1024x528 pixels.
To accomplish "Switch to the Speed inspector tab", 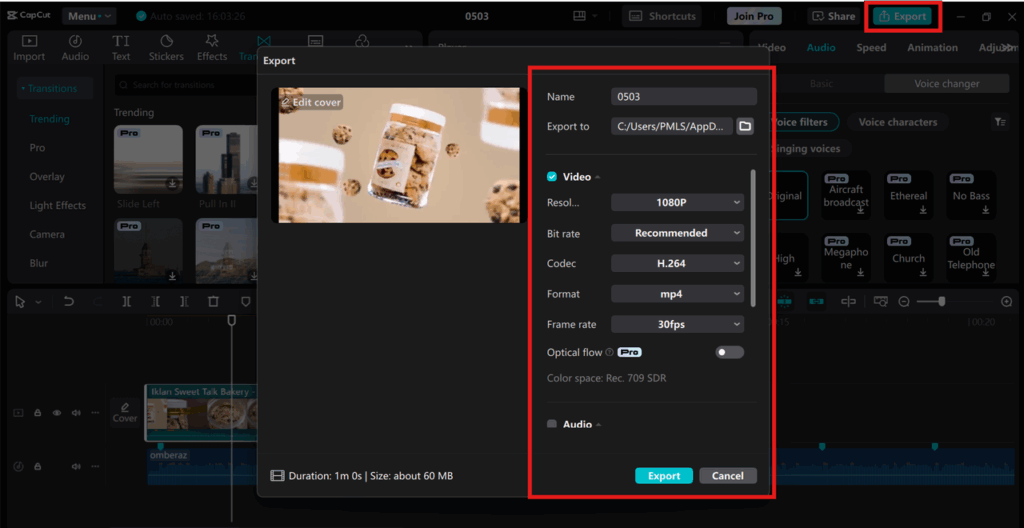I will (871, 48).
